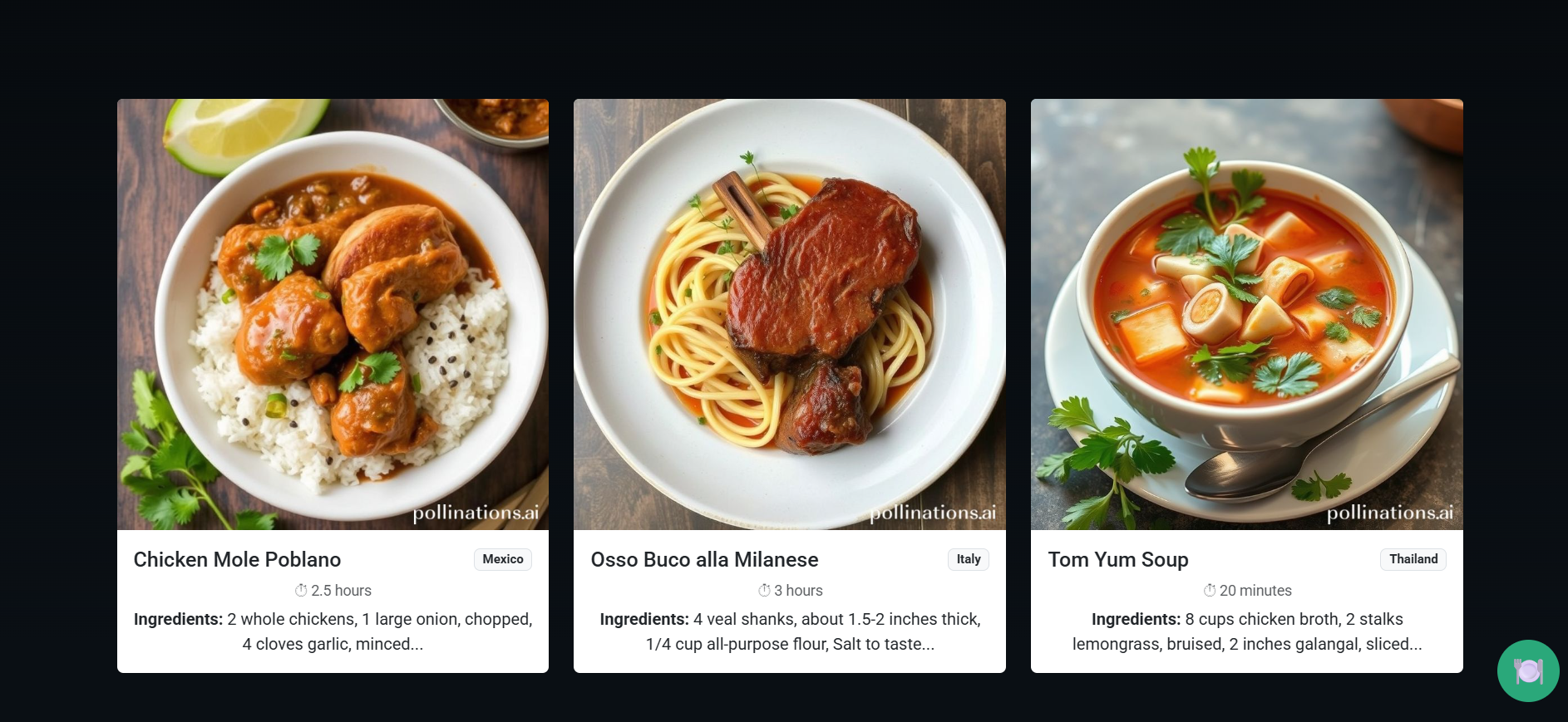The width and height of the screenshot is (1568, 722).
Task: Expand truncated Tom Yum Soup ingredients text
Action: (1247, 631)
